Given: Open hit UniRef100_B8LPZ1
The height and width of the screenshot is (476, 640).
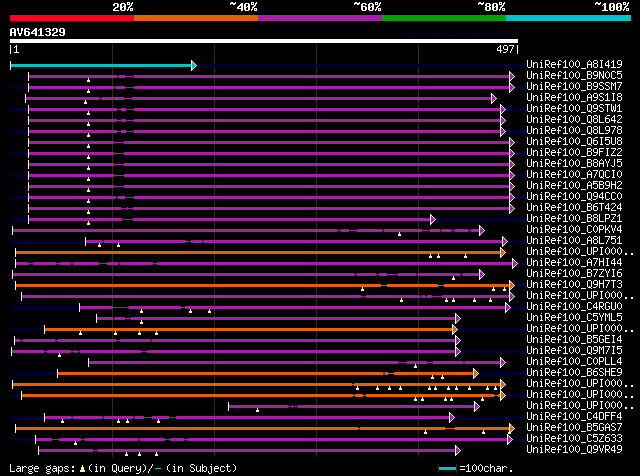Looking at the screenshot, I should pos(574,218).
